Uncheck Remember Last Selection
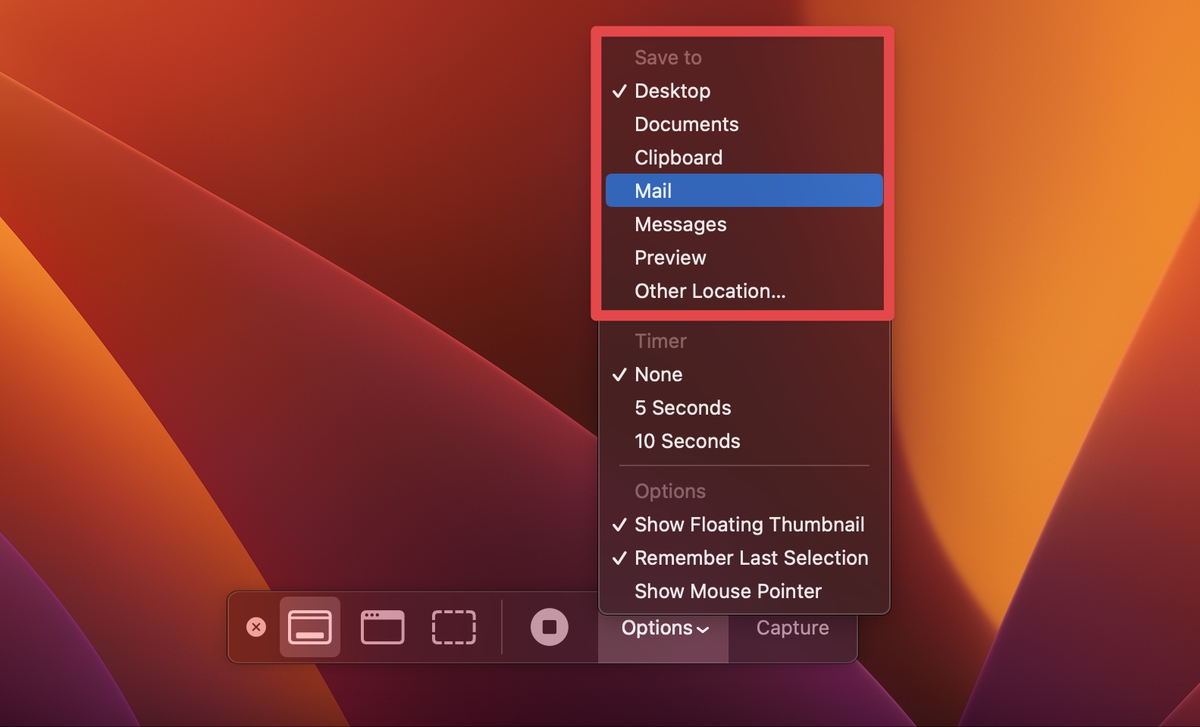1200x727 pixels. (751, 558)
